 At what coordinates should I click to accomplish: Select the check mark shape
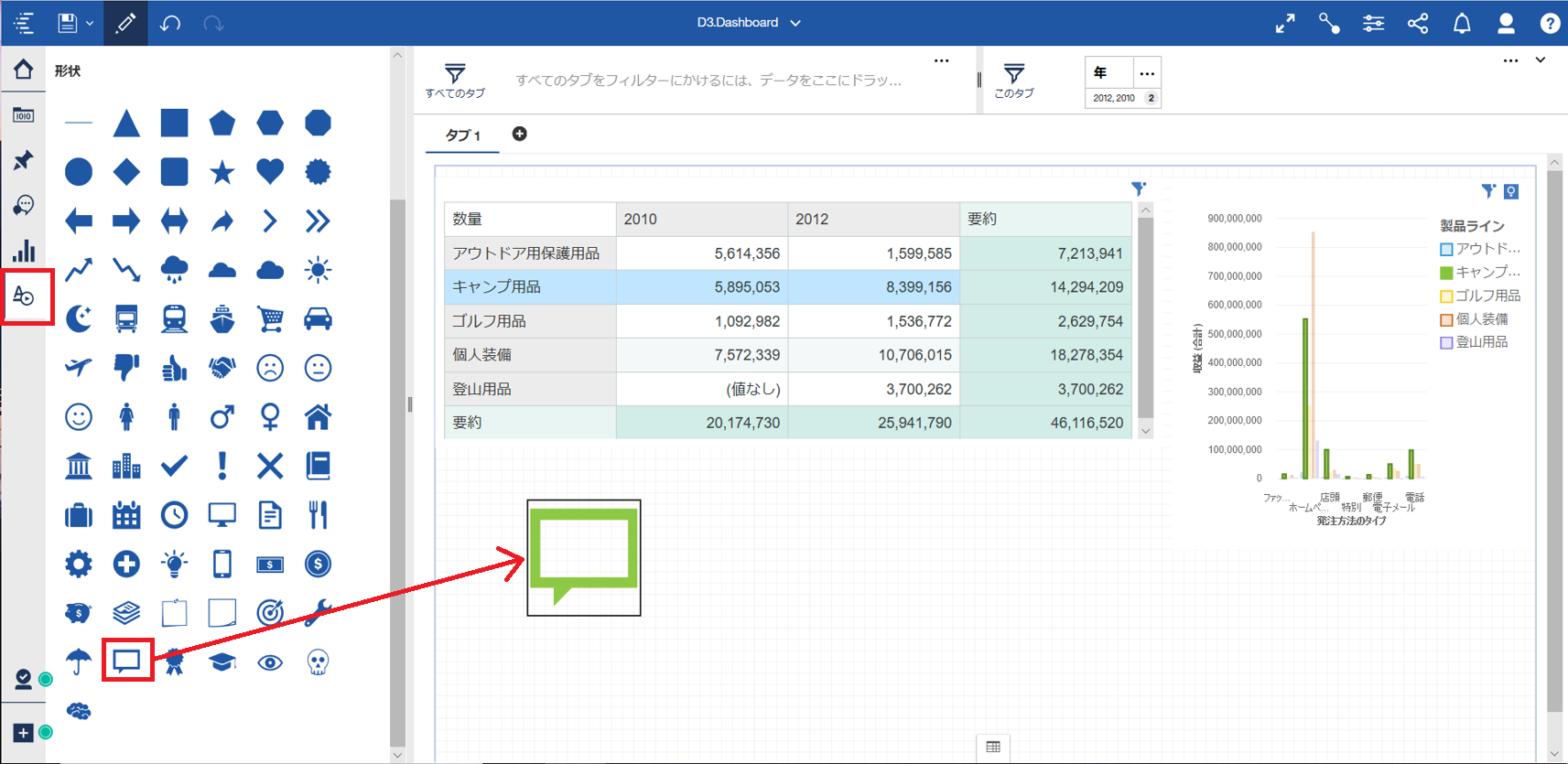click(174, 466)
